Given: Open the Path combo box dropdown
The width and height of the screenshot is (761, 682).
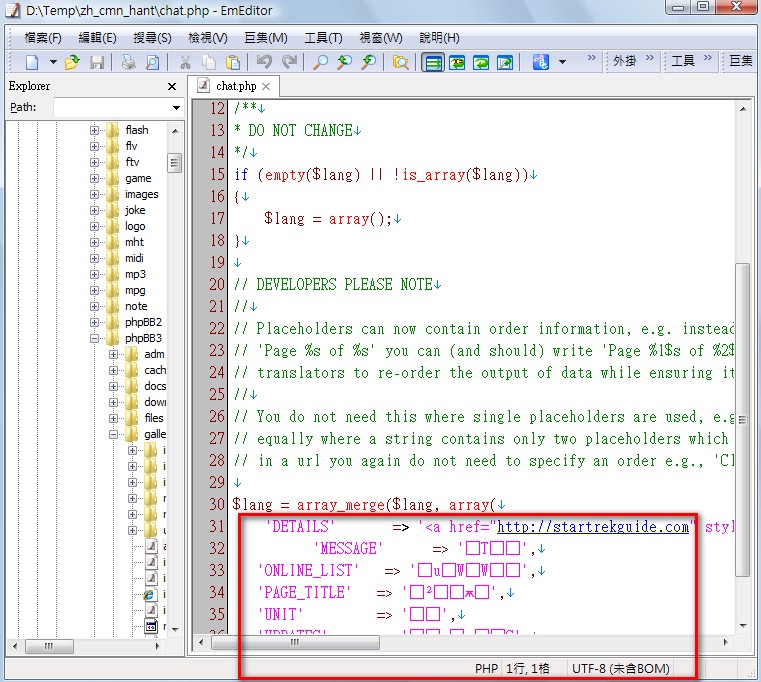Looking at the screenshot, I should (x=176, y=107).
